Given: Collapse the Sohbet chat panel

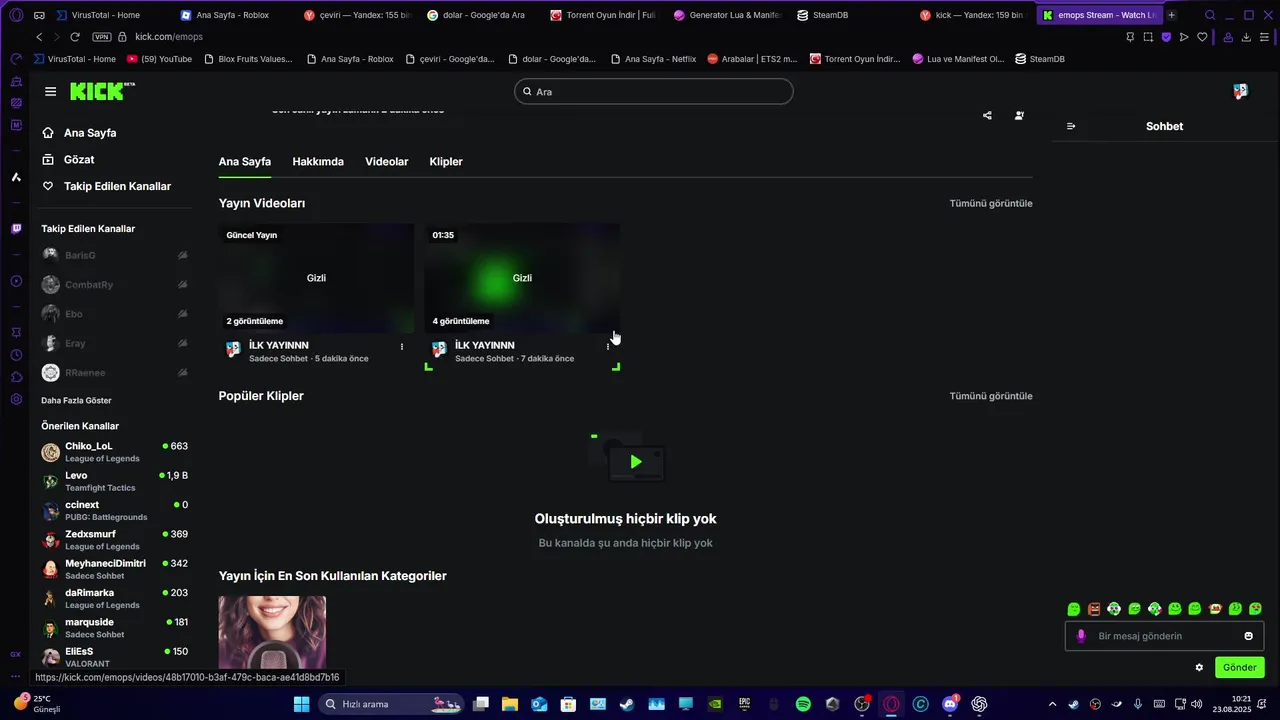Looking at the screenshot, I should (x=1071, y=126).
